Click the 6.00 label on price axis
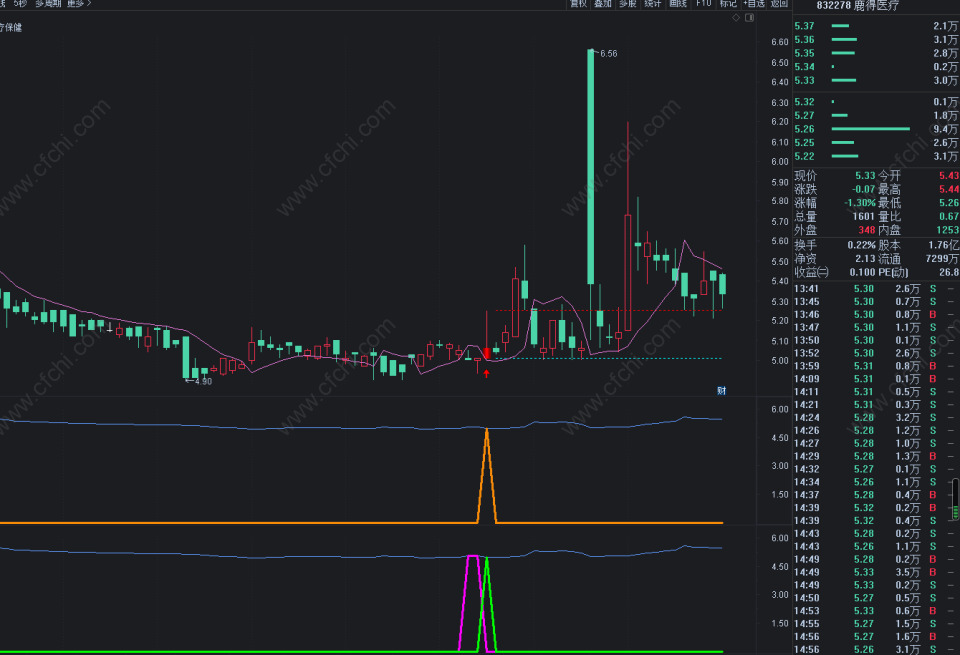 779,162
